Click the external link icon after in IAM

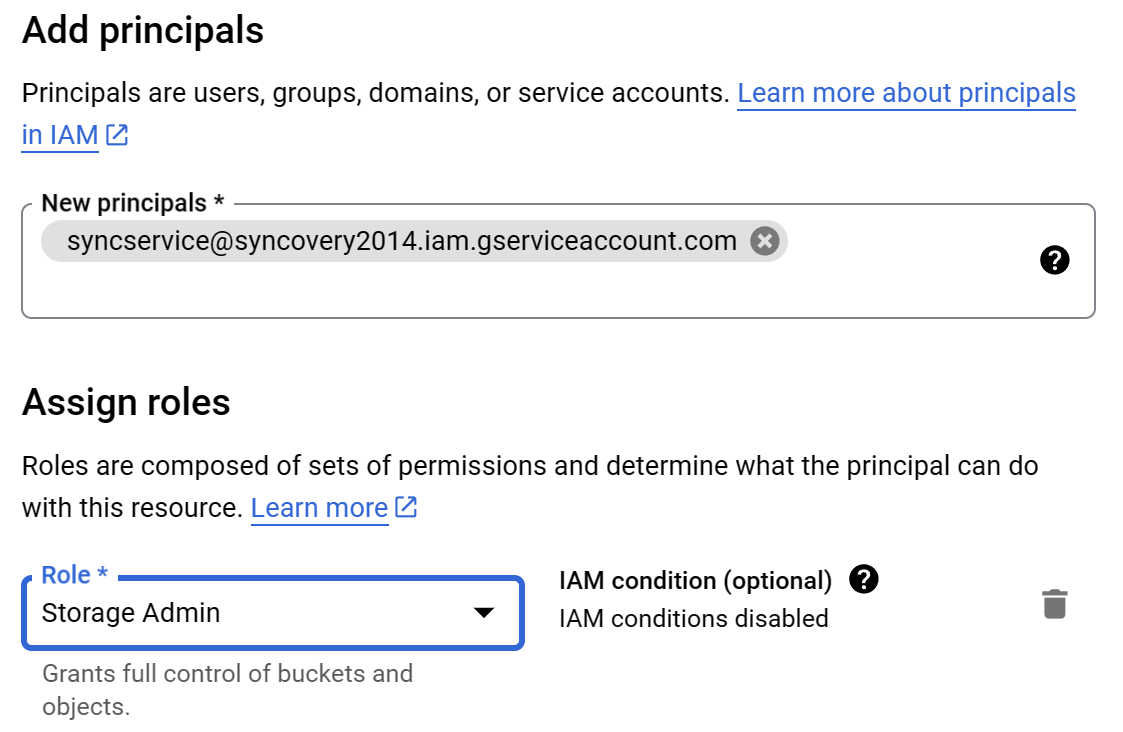click(x=116, y=134)
